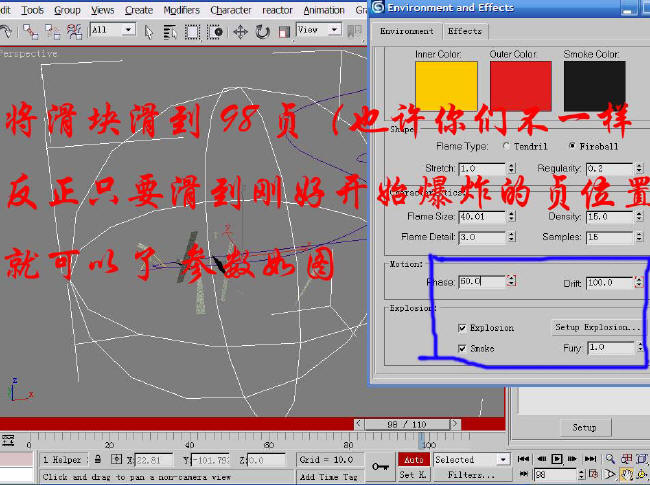Adjust the Density spinner arrows
Viewport: 650px width, 485px height.
[x=639, y=216]
